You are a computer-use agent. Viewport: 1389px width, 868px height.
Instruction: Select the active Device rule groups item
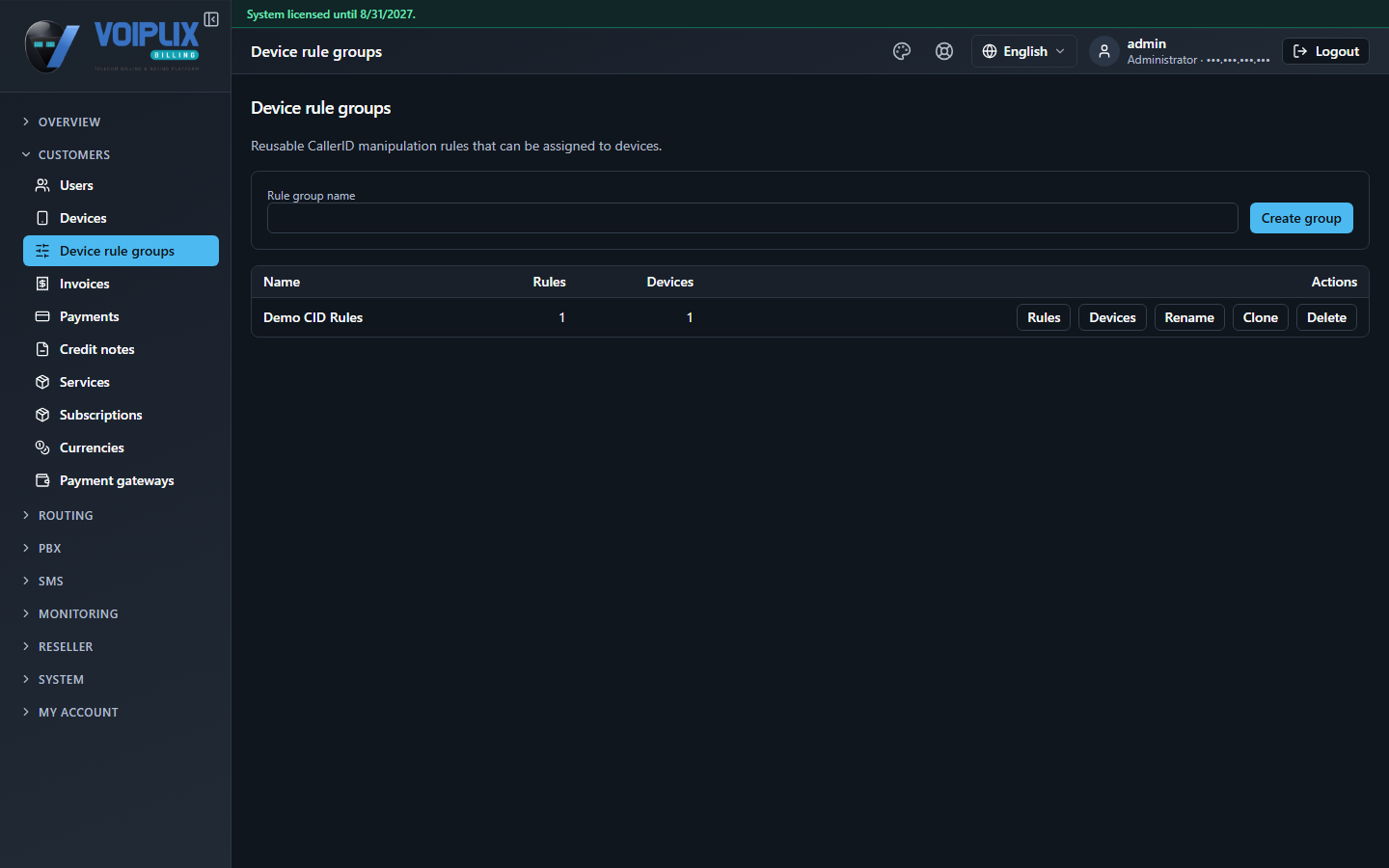click(x=121, y=251)
